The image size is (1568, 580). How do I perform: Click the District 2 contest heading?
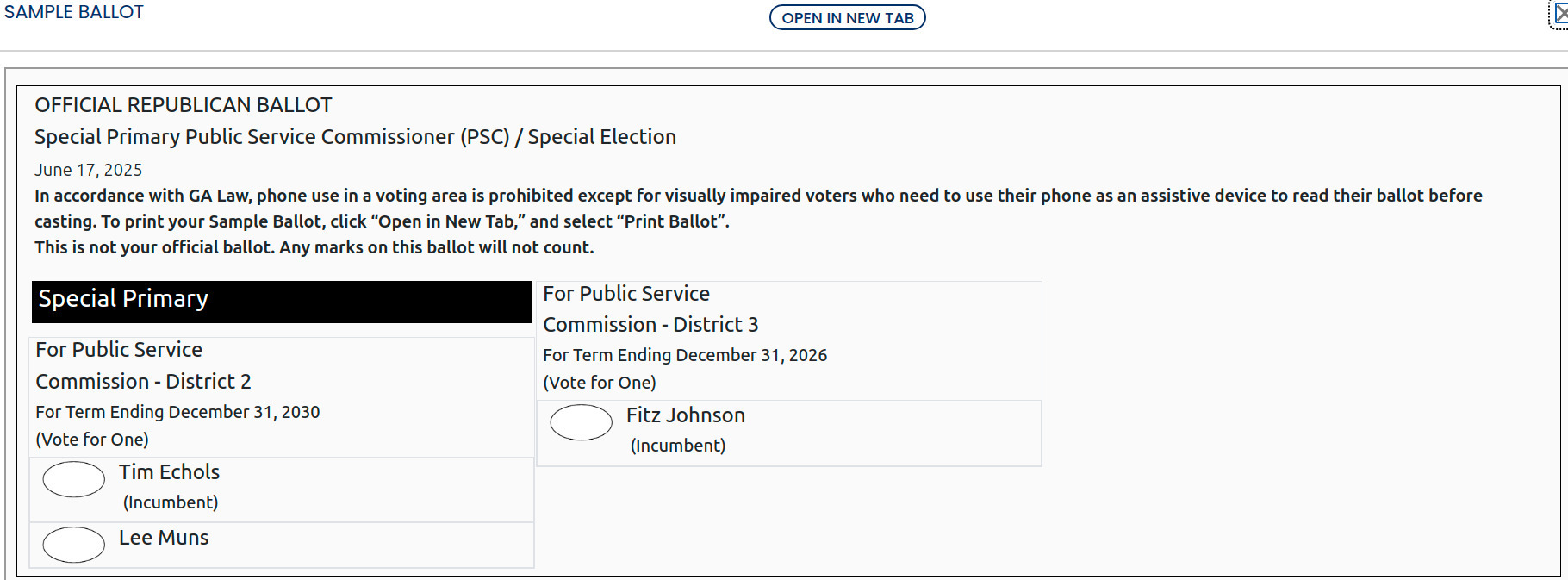pyautogui.click(x=143, y=365)
